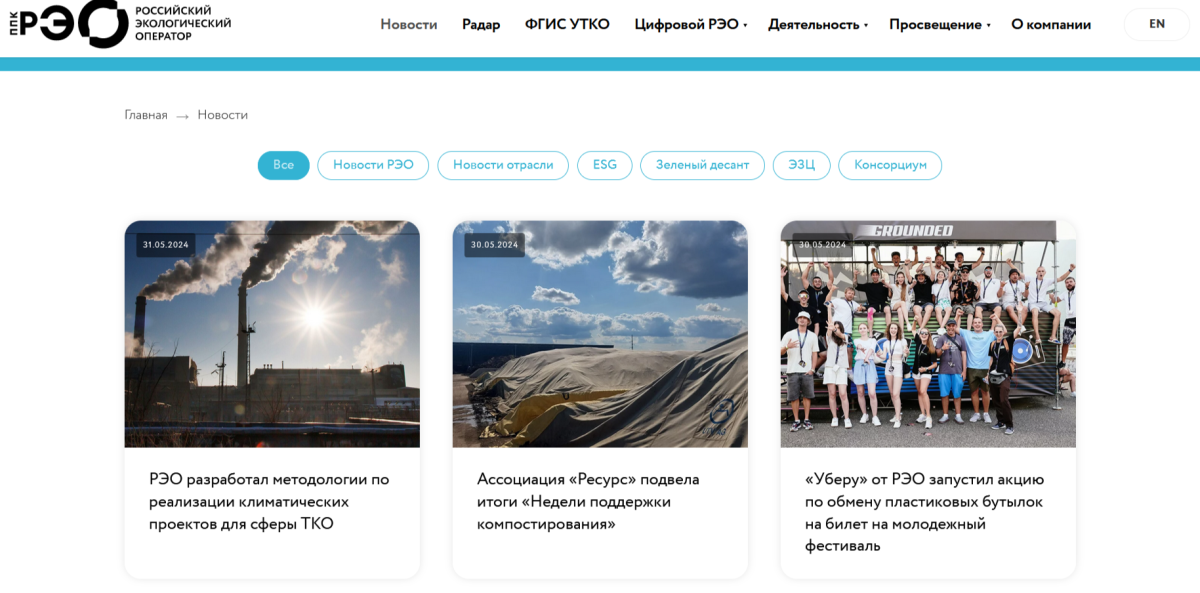1200x593 pixels.
Task: Click the Главная breadcrumb link
Action: (x=146, y=115)
